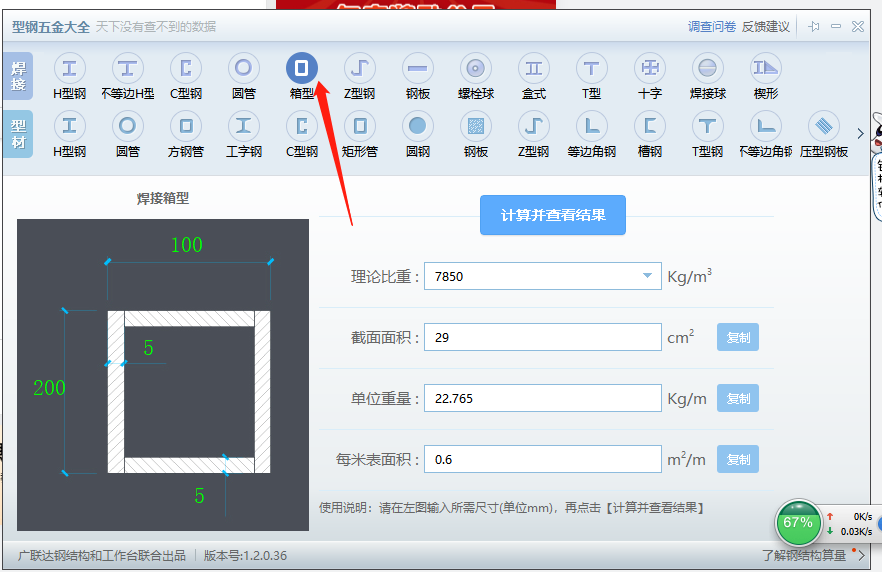Select welded C型钢 icon in 焊接 row
The height and width of the screenshot is (572, 882).
(186, 69)
